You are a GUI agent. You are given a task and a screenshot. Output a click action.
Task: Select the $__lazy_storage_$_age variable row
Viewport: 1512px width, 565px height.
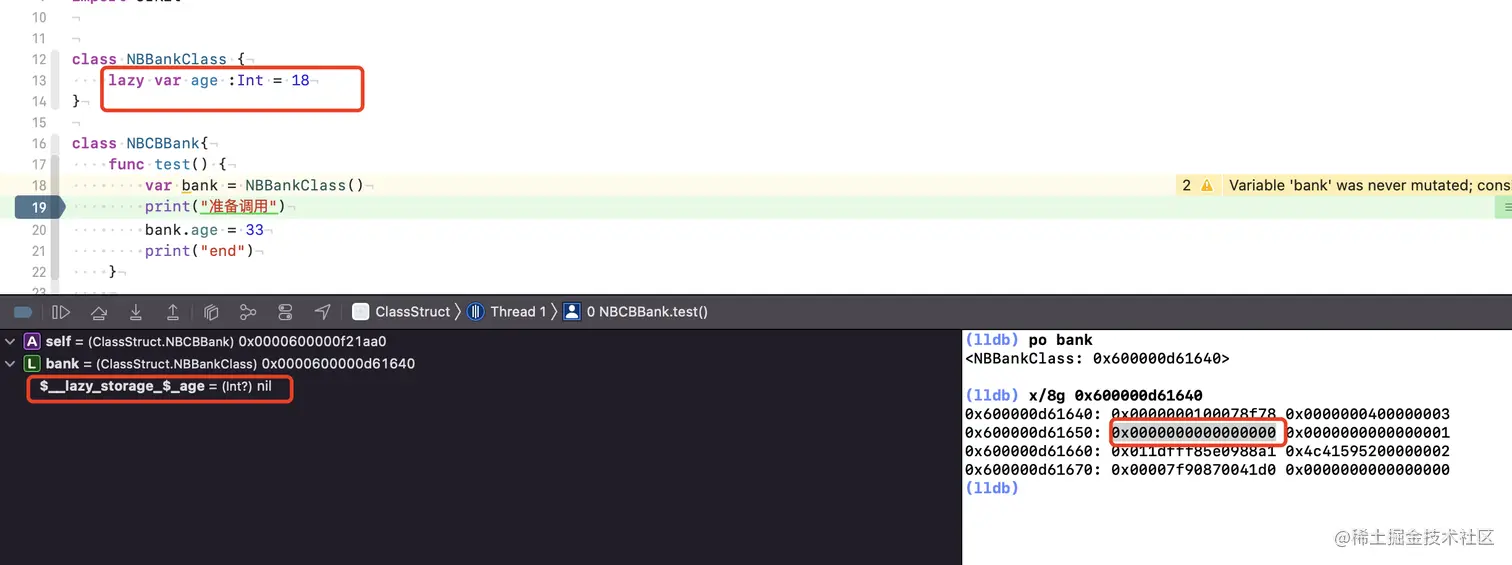coord(156,386)
